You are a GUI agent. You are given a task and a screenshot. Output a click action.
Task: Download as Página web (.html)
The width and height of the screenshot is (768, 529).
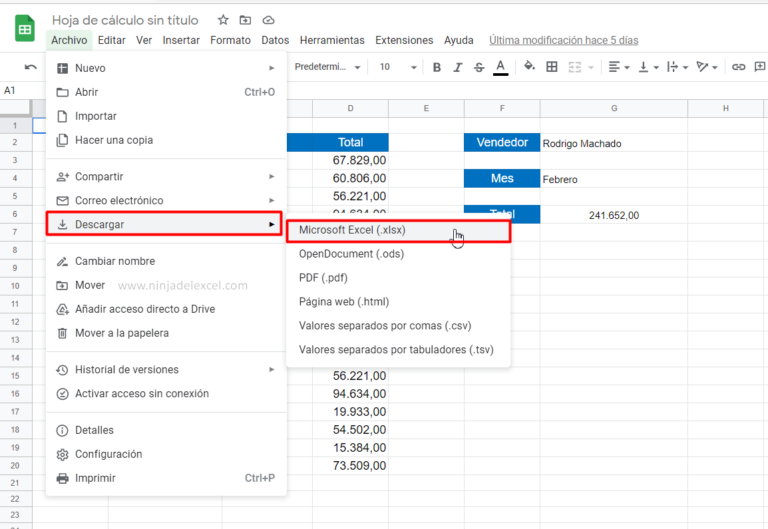click(398, 302)
